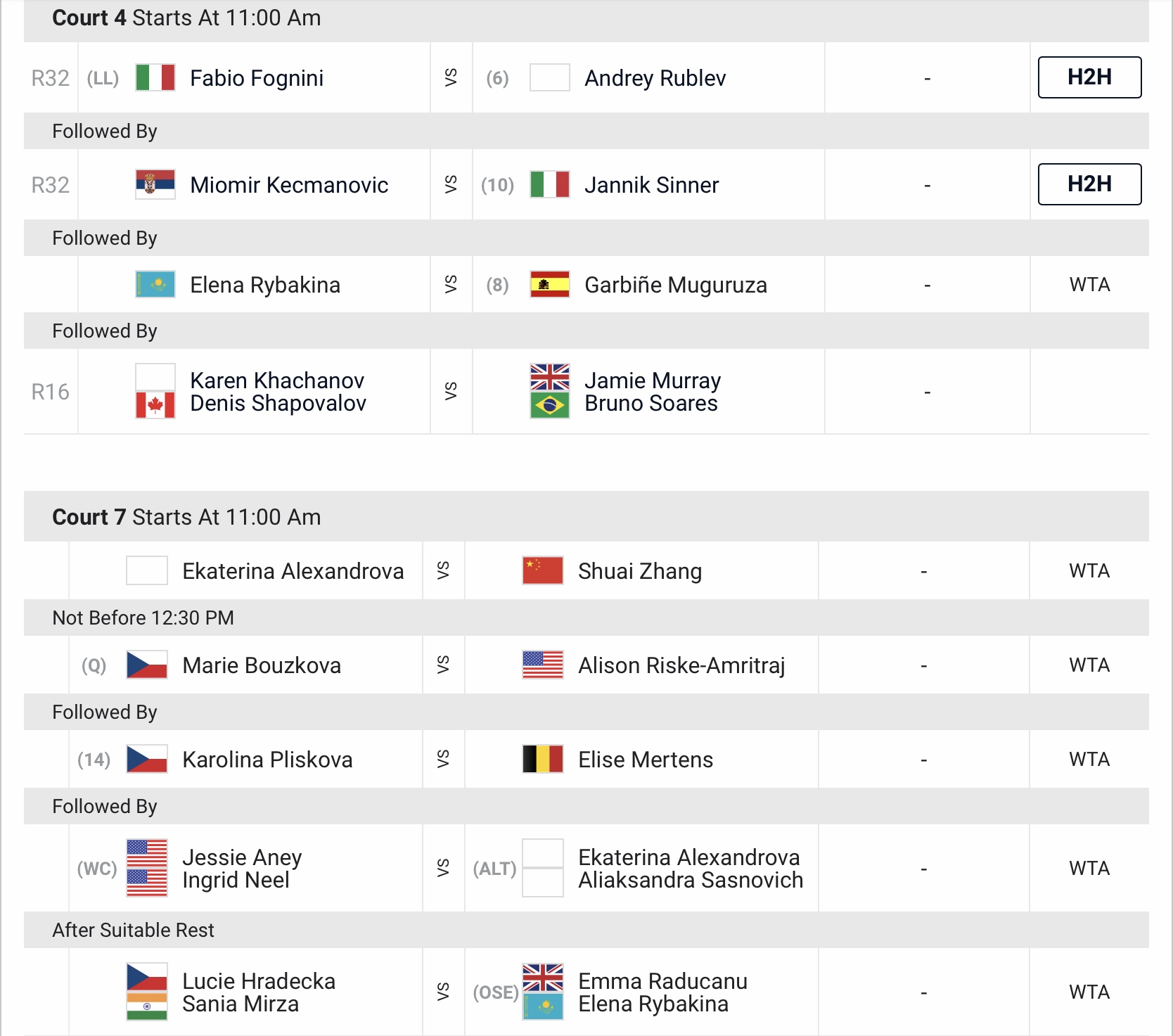Click the US flag beside Alison Riske-Amritraj
The width and height of the screenshot is (1173, 1036).
(x=543, y=665)
